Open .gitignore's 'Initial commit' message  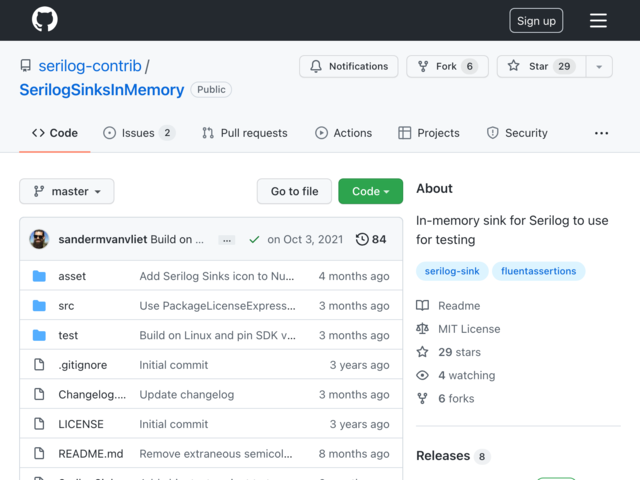tap(174, 365)
